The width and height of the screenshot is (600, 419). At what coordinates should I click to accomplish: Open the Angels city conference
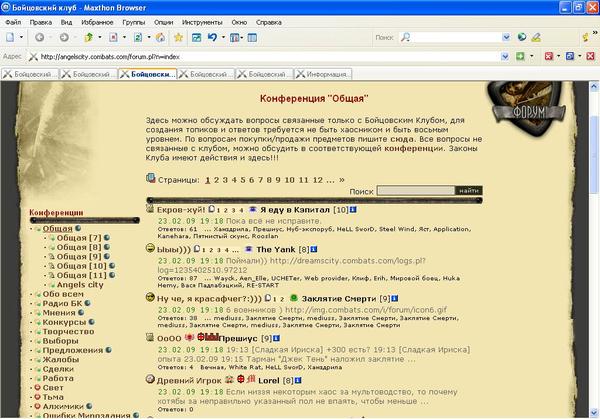80,285
